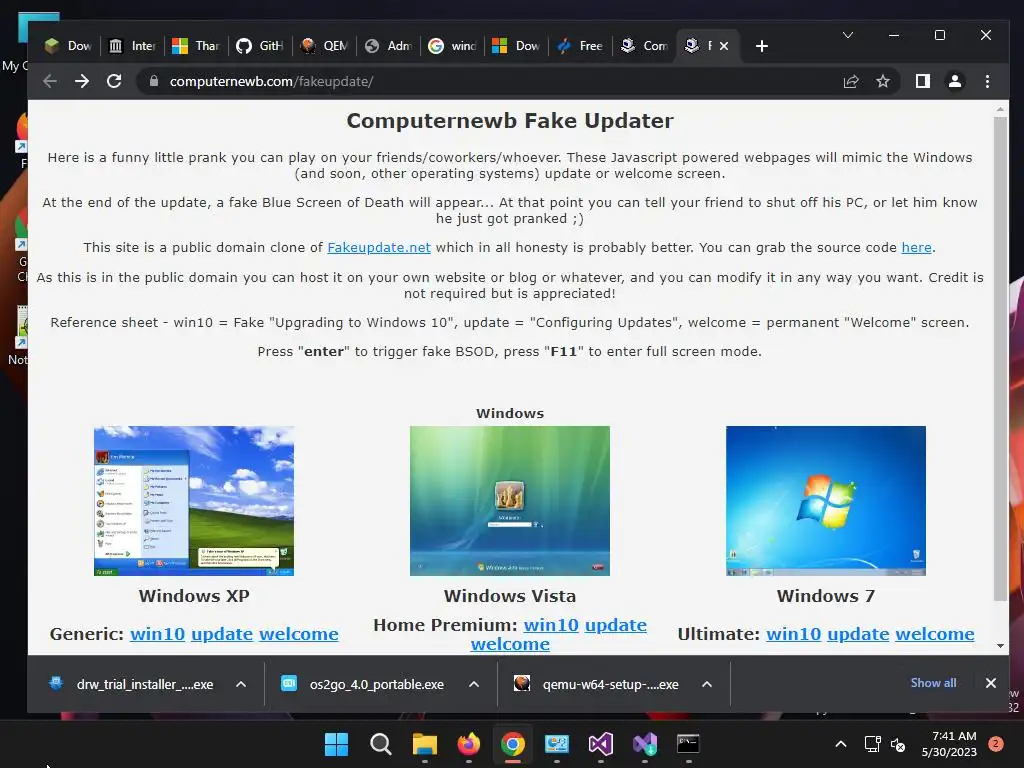The height and width of the screenshot is (768, 1024).
Task: Share this page using the share icon
Action: 851,81
